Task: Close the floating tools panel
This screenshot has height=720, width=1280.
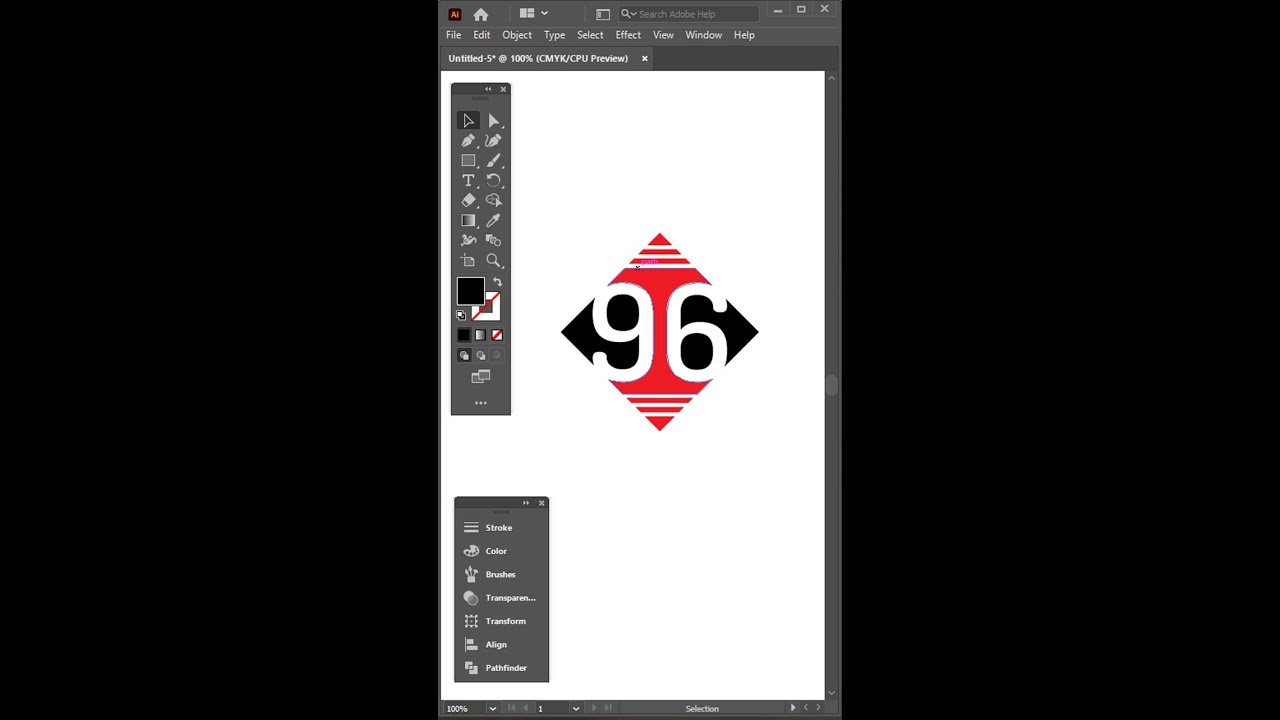Action: click(x=503, y=89)
